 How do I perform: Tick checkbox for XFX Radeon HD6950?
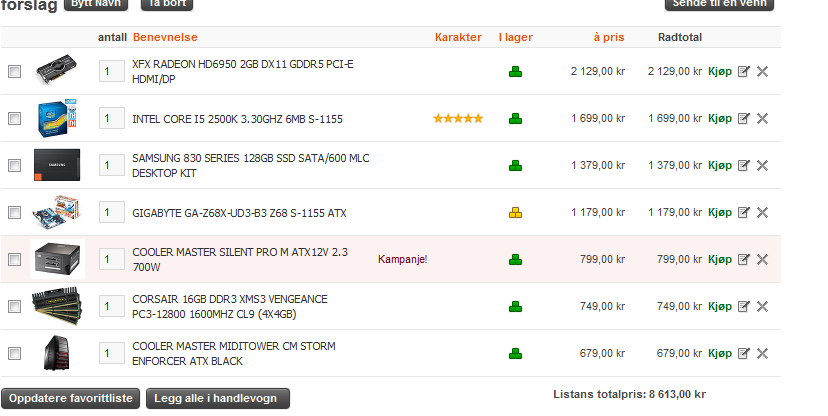(x=14, y=71)
